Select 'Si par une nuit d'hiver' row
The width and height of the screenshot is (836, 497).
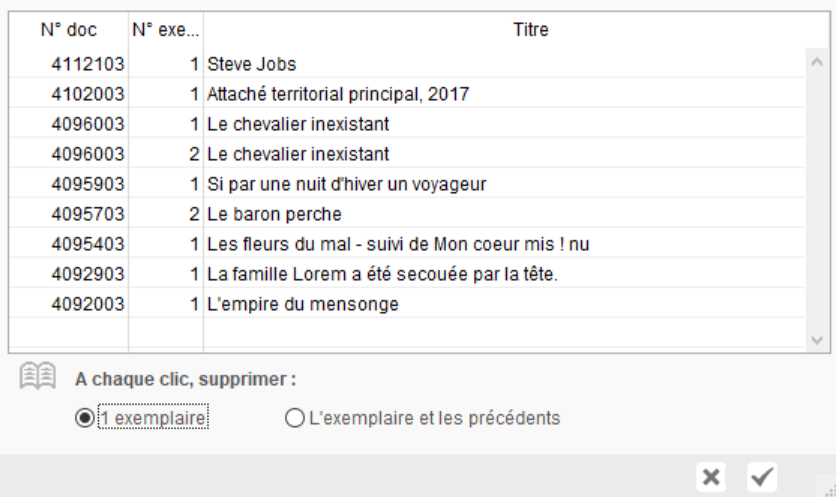coord(407,184)
